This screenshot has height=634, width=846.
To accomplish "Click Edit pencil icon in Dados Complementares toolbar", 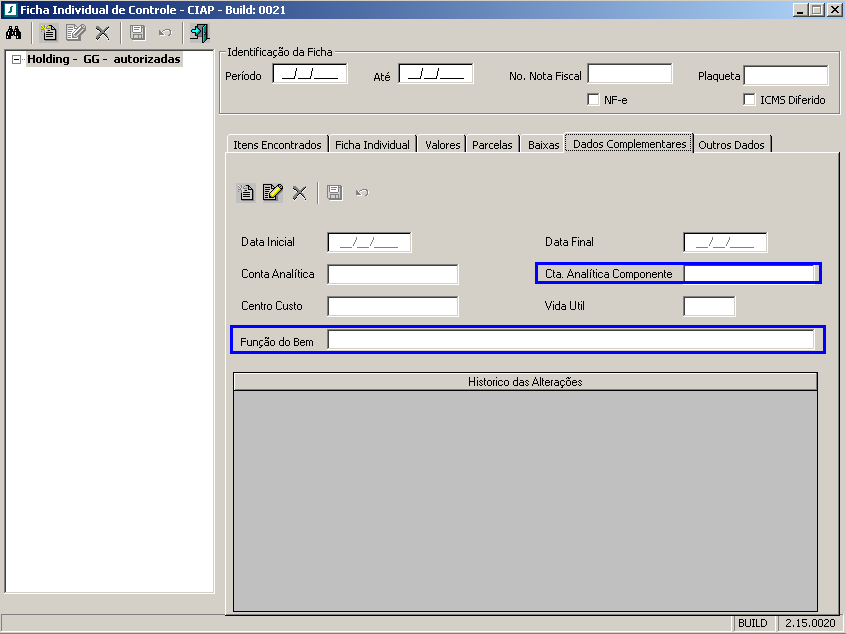I will pos(272,193).
